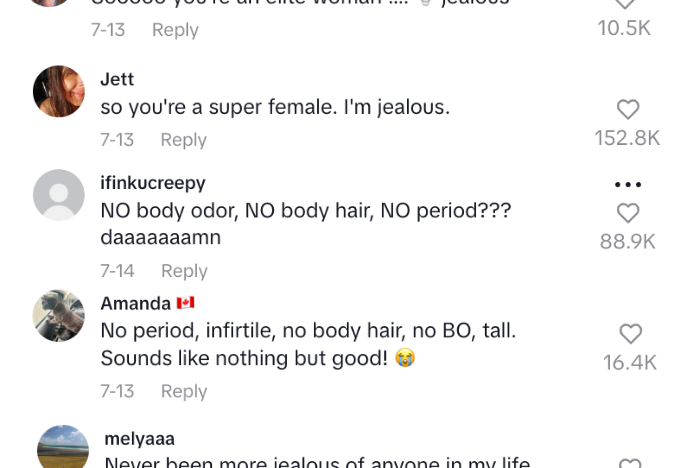Screen dimensions: 687x468
Task: Reply to Jett's comment
Action: (x=183, y=140)
